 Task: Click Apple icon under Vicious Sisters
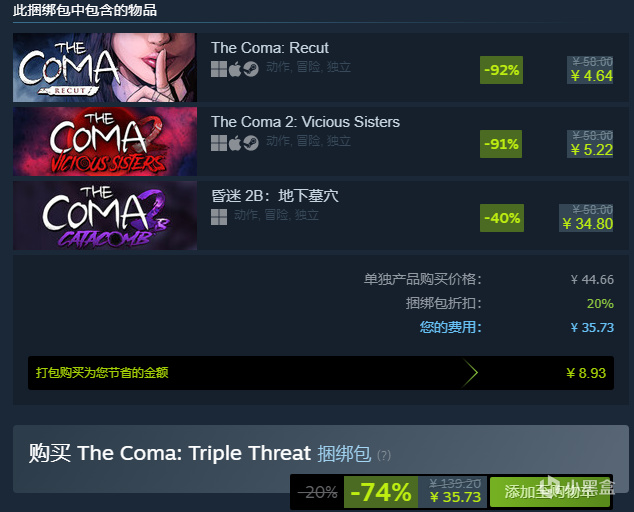(x=235, y=143)
